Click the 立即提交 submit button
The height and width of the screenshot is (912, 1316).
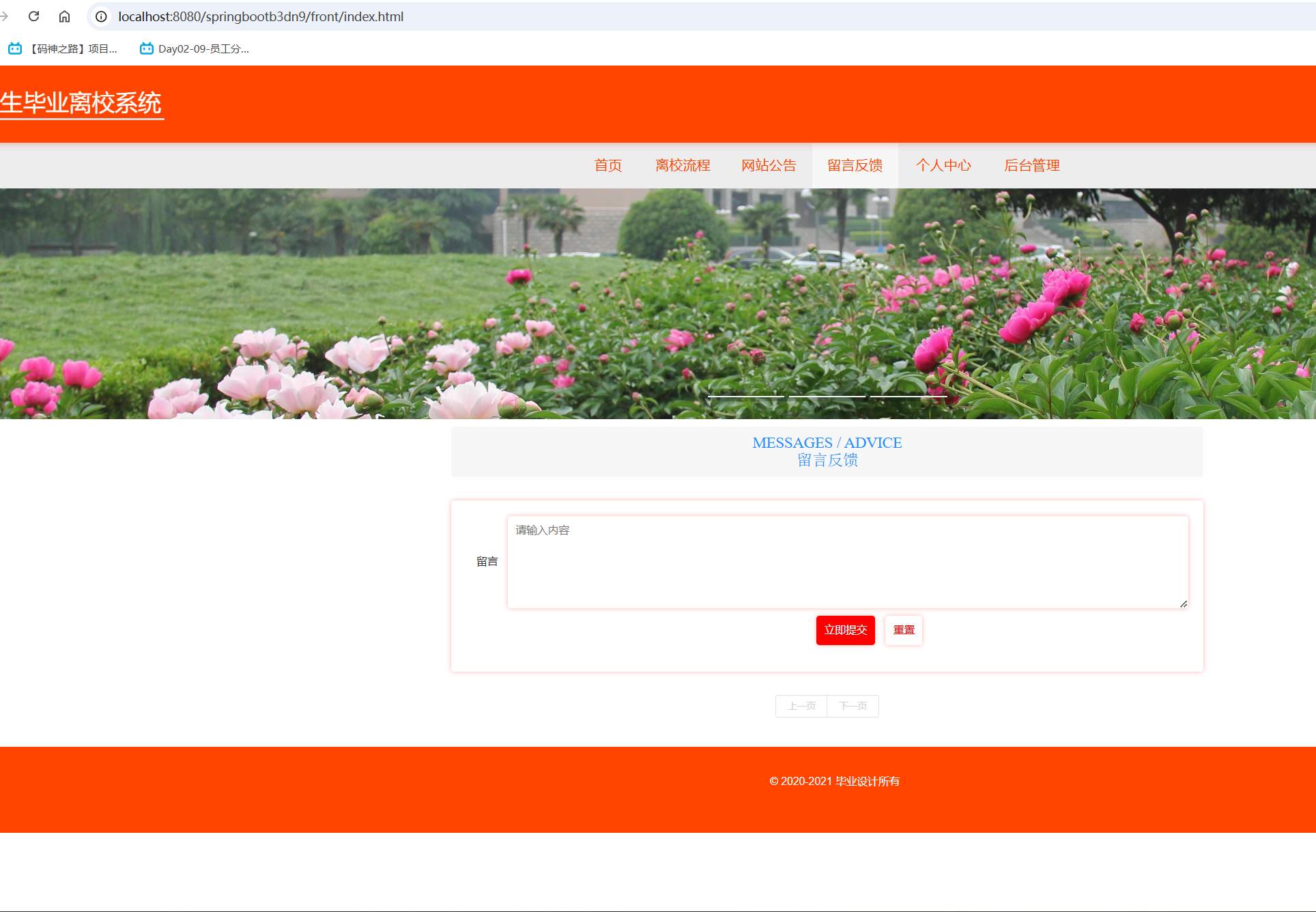pos(845,629)
